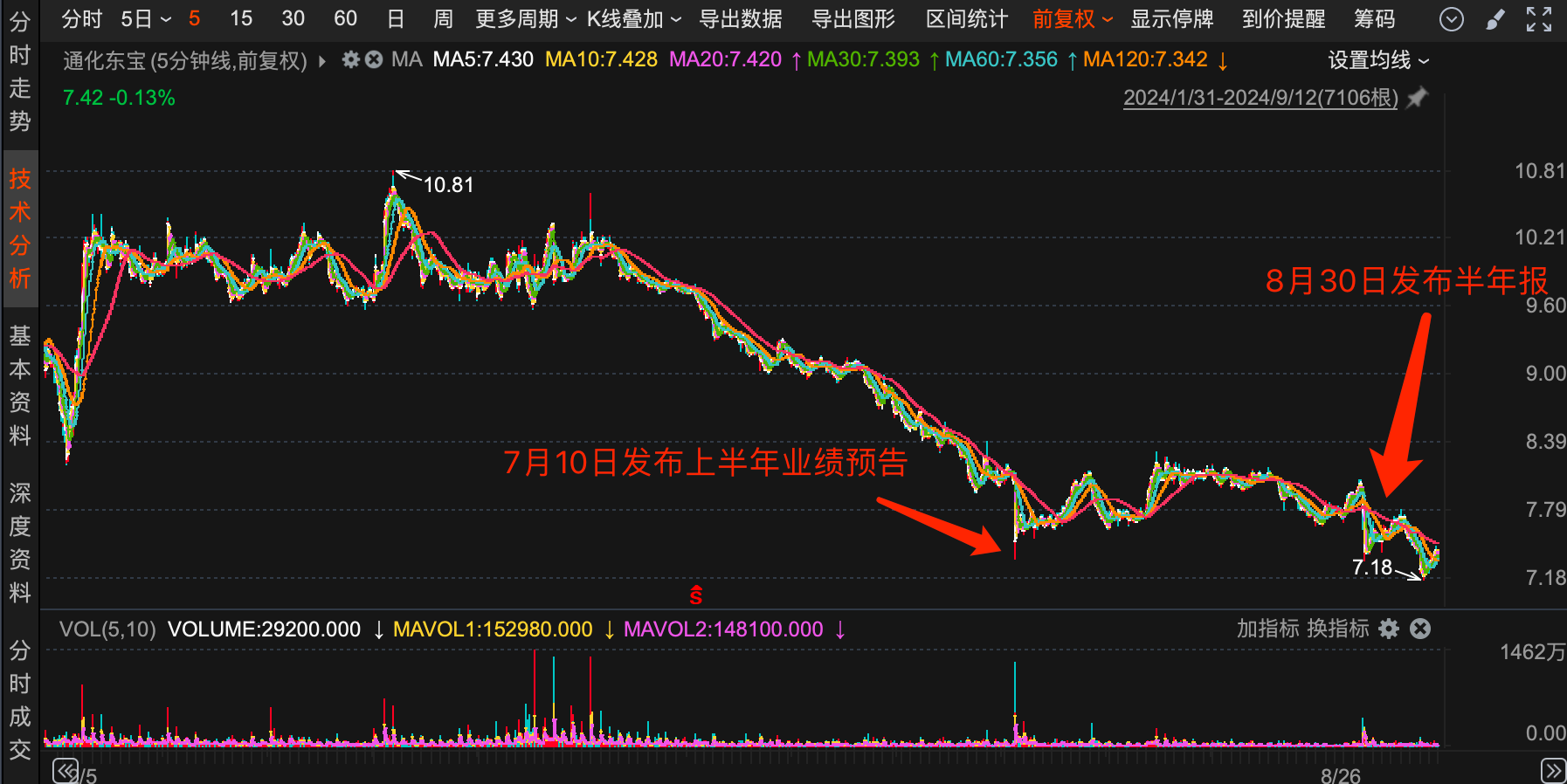Jump to later chart data arrow
Image resolution: width=1567 pixels, height=784 pixels.
tap(1553, 771)
